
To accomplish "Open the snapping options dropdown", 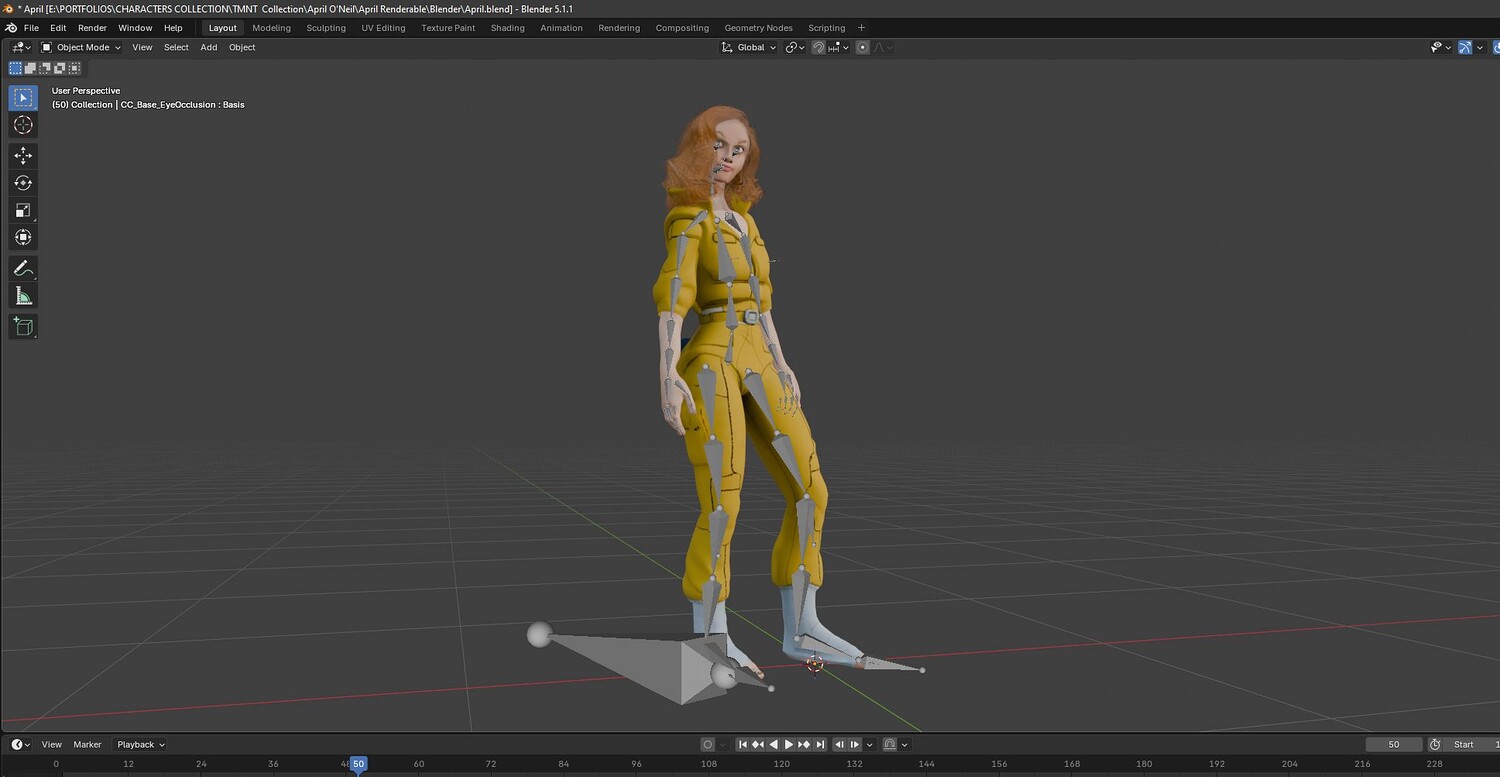I will click(x=838, y=47).
